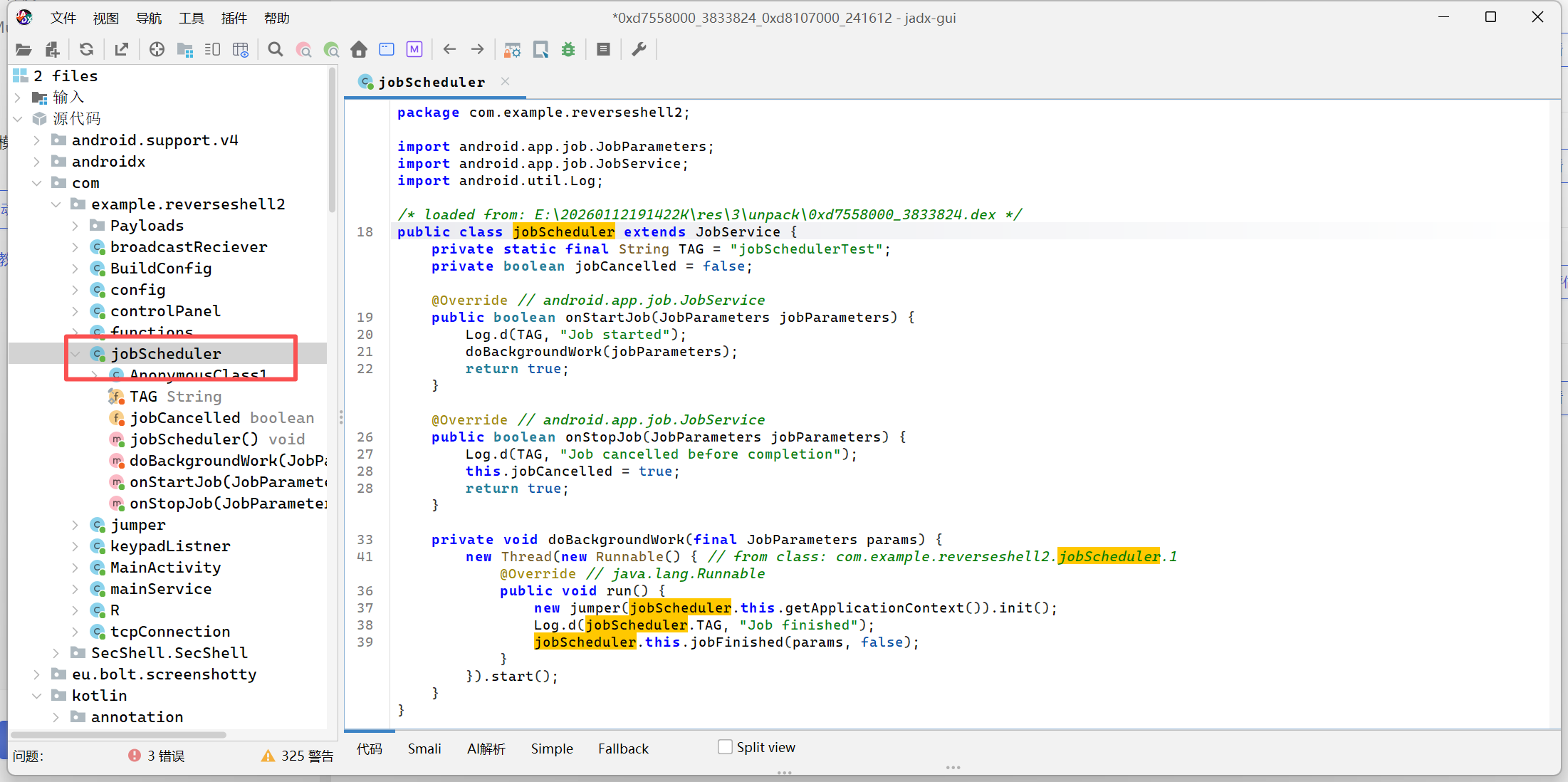Click the reload files icon

(87, 50)
